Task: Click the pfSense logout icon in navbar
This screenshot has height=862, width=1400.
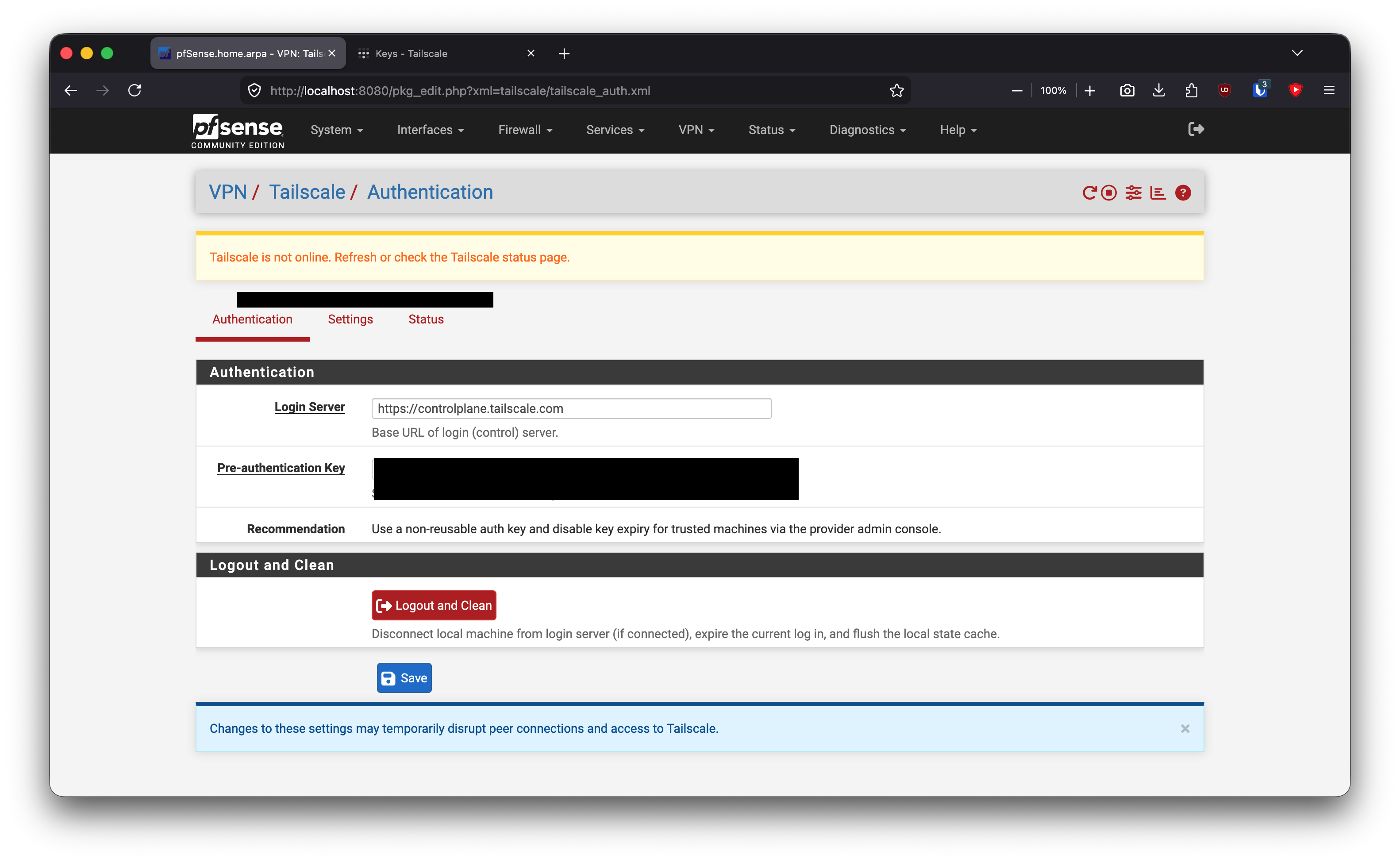Action: [x=1196, y=129]
